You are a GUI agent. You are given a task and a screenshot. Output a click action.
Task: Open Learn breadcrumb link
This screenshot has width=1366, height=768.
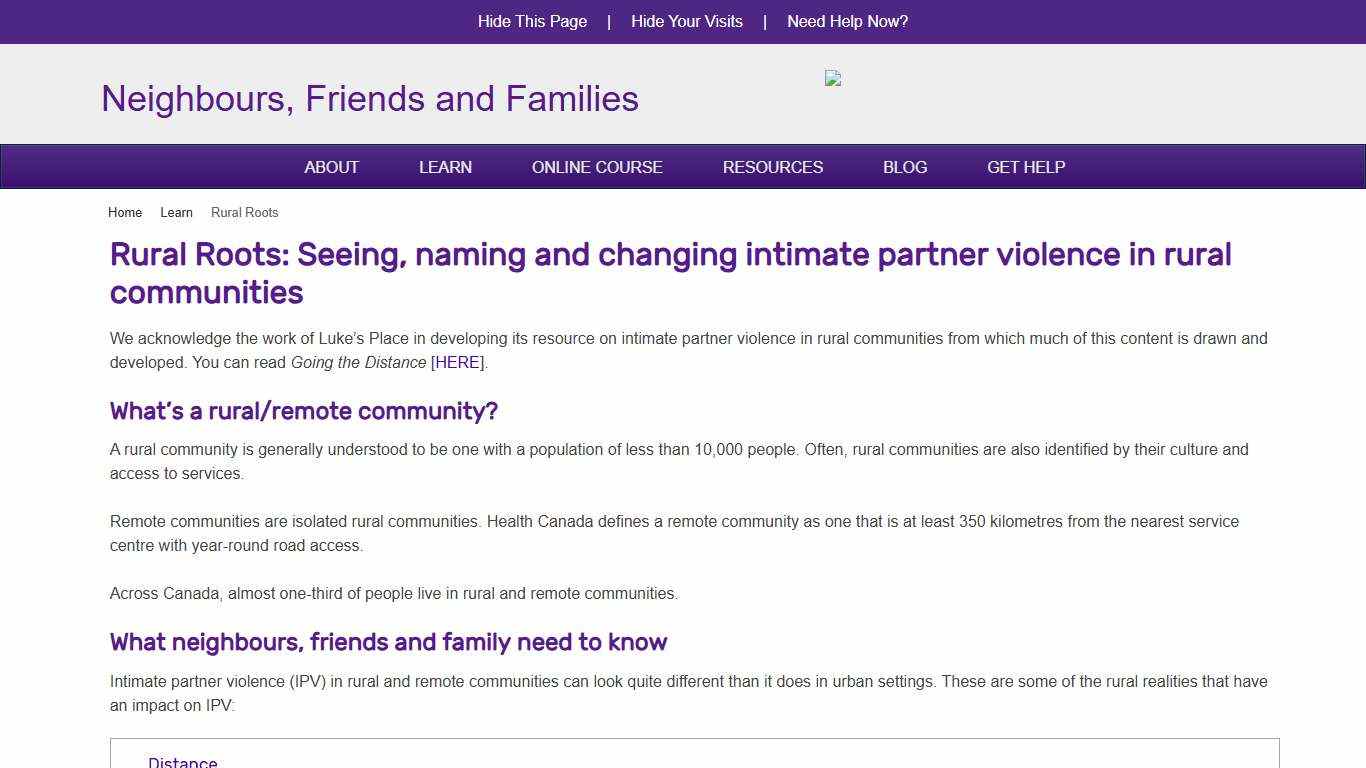pos(176,212)
